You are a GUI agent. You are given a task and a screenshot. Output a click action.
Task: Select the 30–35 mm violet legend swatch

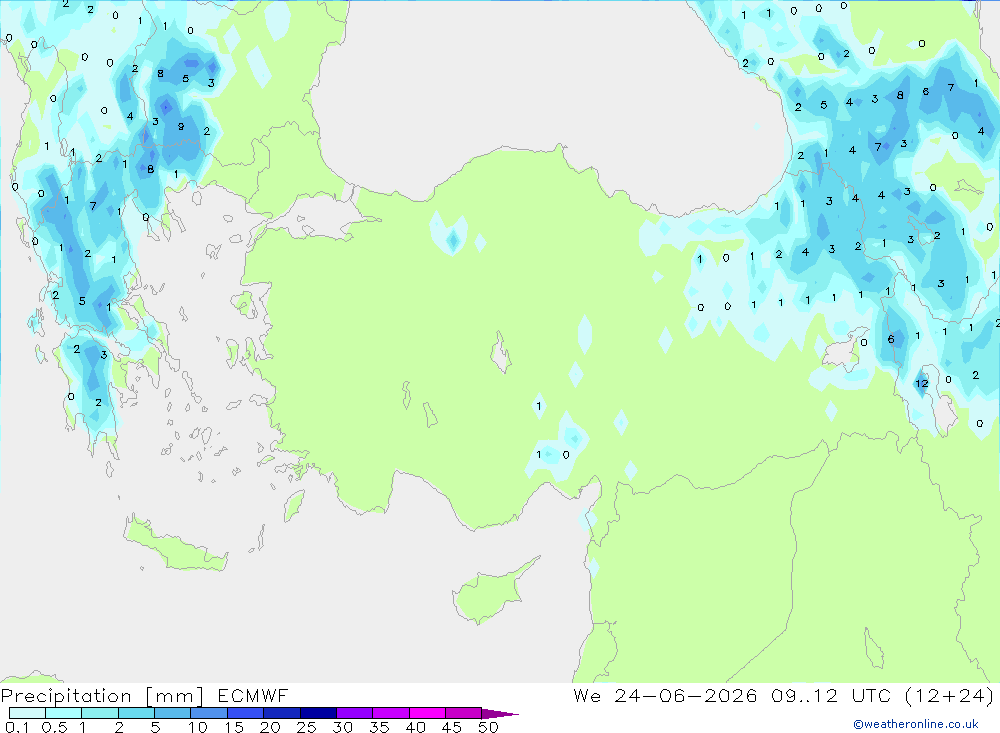pos(355,713)
